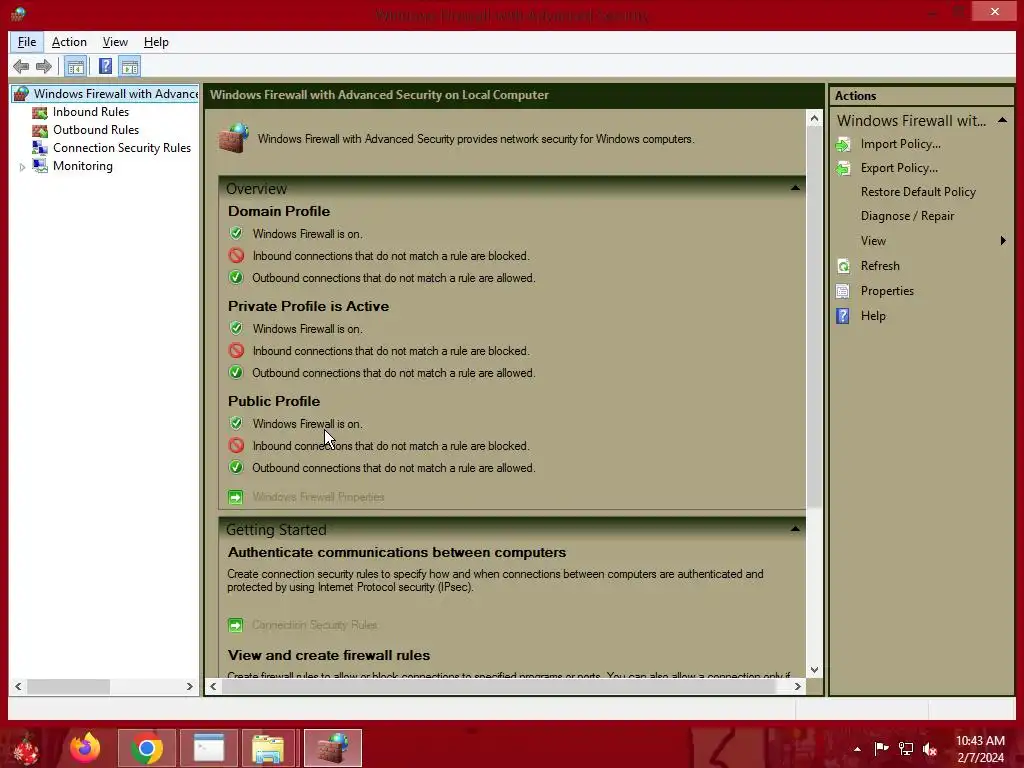Click the command window taskbar button
The image size is (1024, 768).
tap(209, 748)
